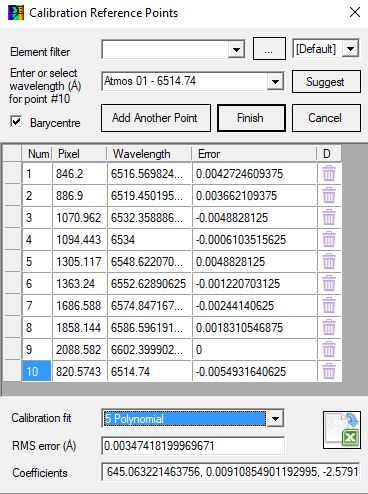Click error cell 0.003662109375

point(254,196)
